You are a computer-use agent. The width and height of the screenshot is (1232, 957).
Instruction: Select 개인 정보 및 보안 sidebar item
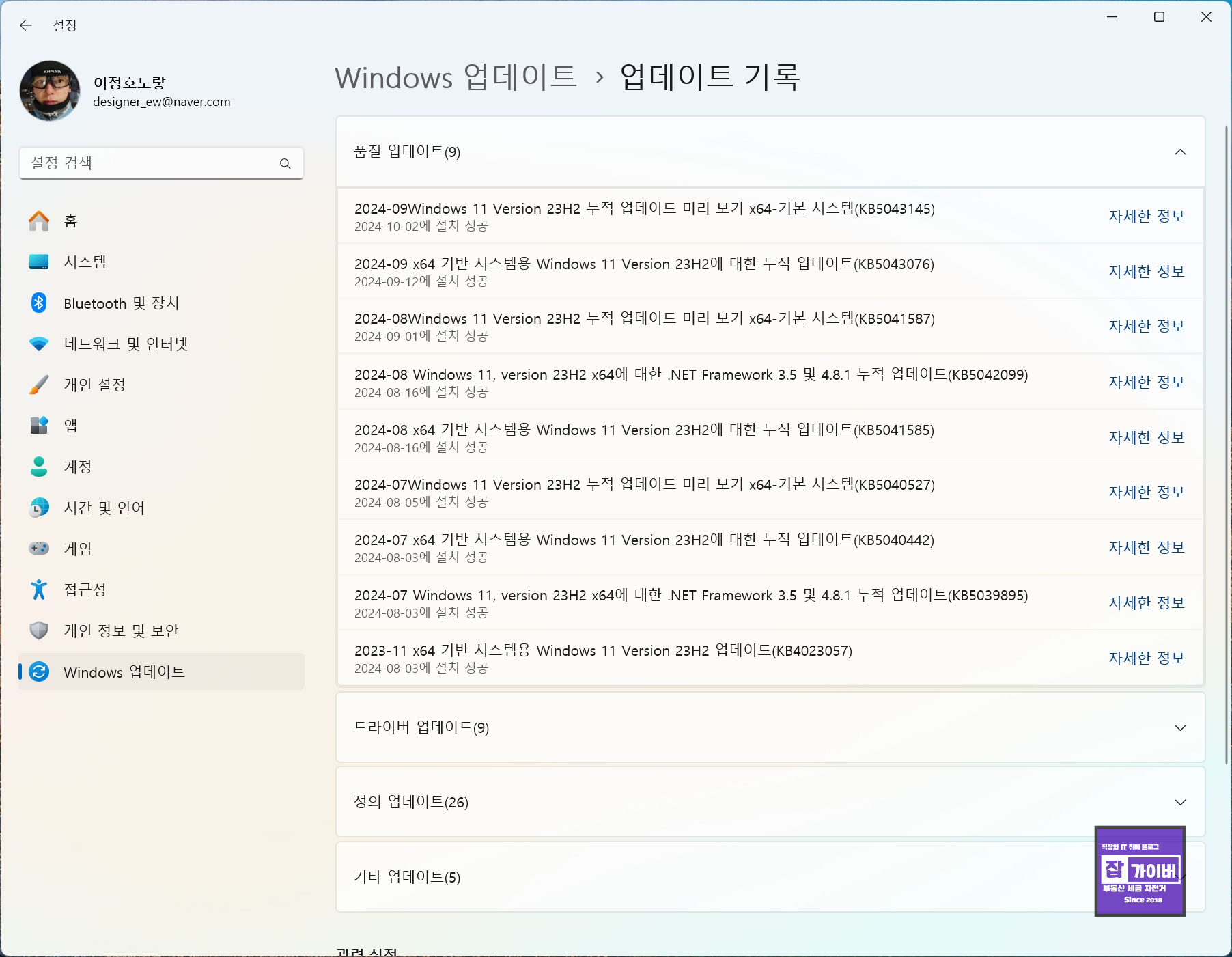coord(161,630)
